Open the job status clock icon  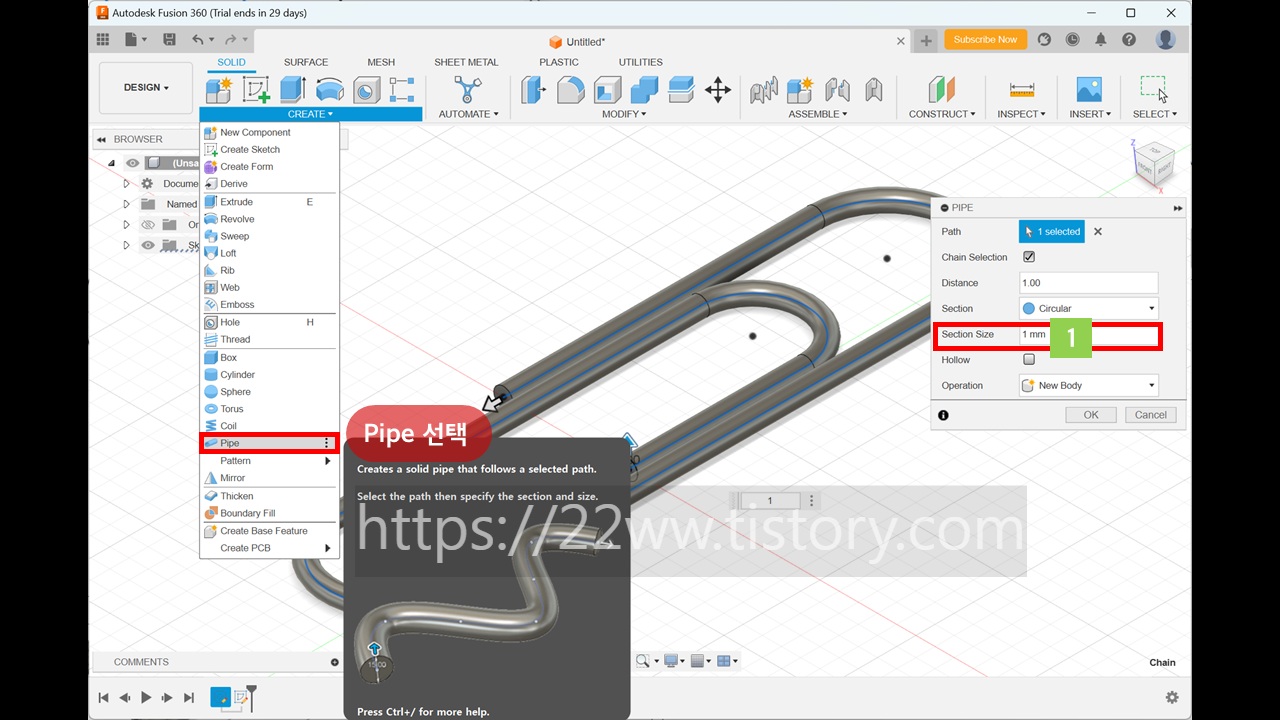[1072, 39]
